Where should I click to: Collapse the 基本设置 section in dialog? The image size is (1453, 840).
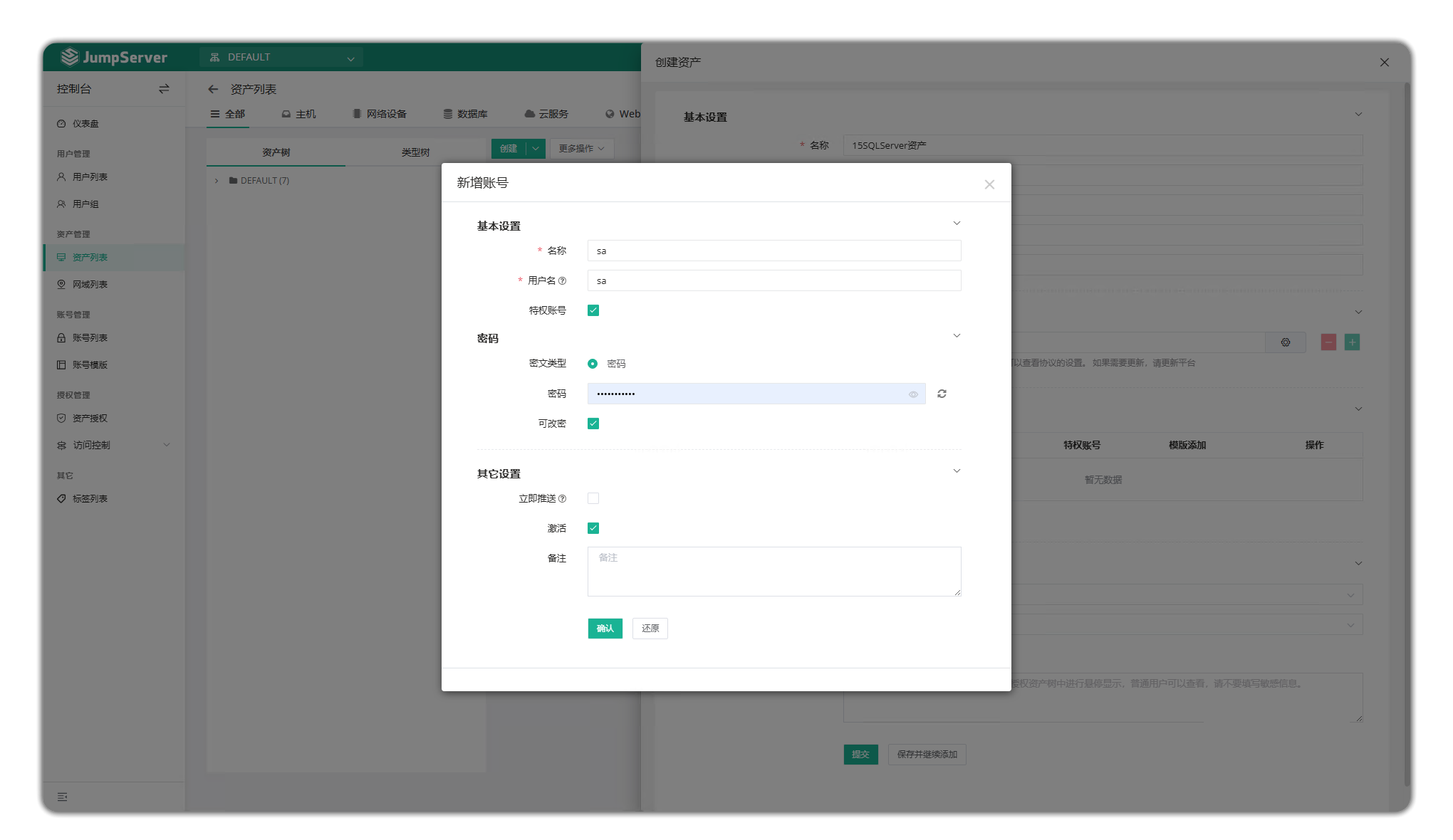pos(957,224)
